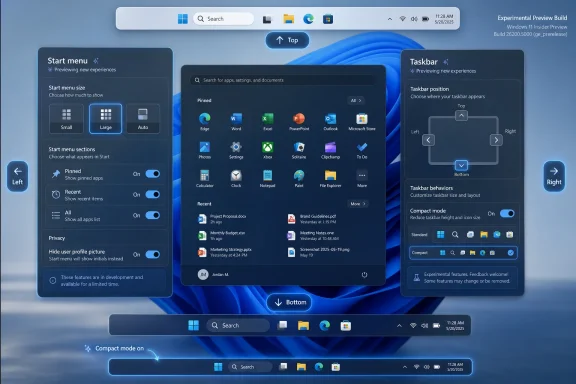Click the large Top arrow button
Image resolution: width=576 pixels, height=384 pixels.
click(x=287, y=40)
